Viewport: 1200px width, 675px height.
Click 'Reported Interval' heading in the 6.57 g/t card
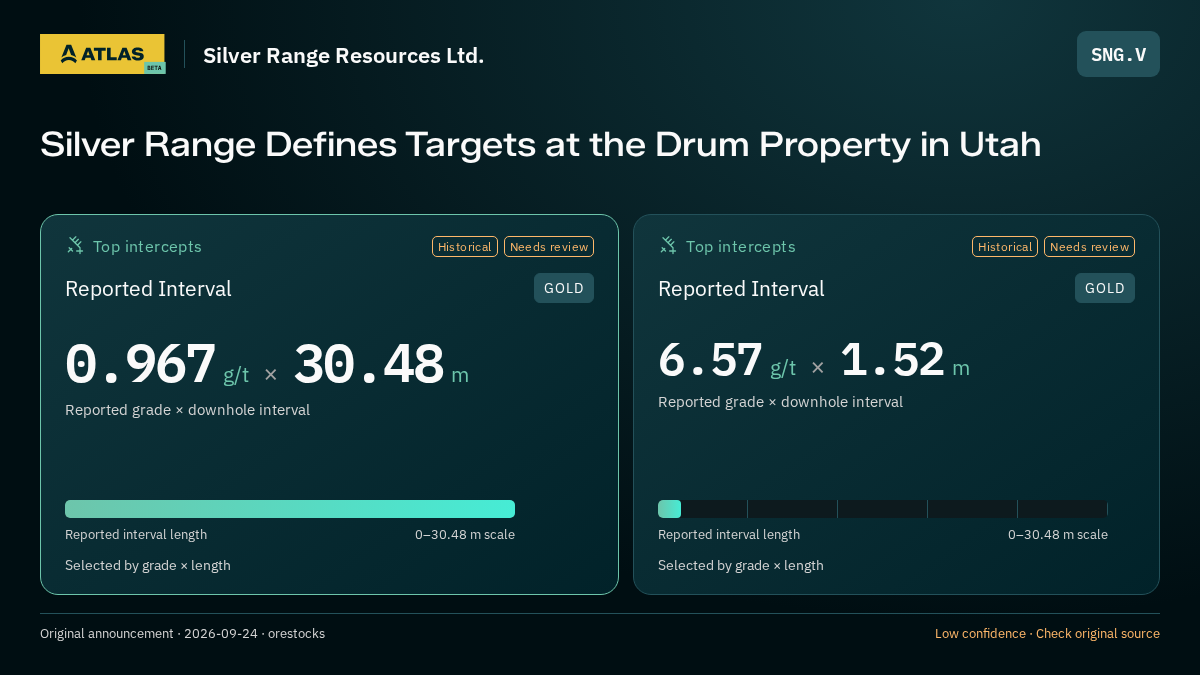click(x=741, y=289)
